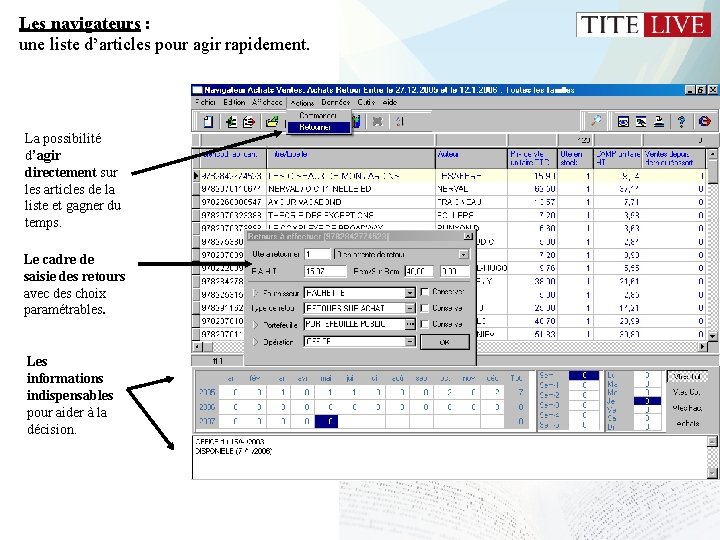Click the third Vtes button in the right panel
Image resolution: width=720 pixels, height=540 pixels.
point(687,408)
